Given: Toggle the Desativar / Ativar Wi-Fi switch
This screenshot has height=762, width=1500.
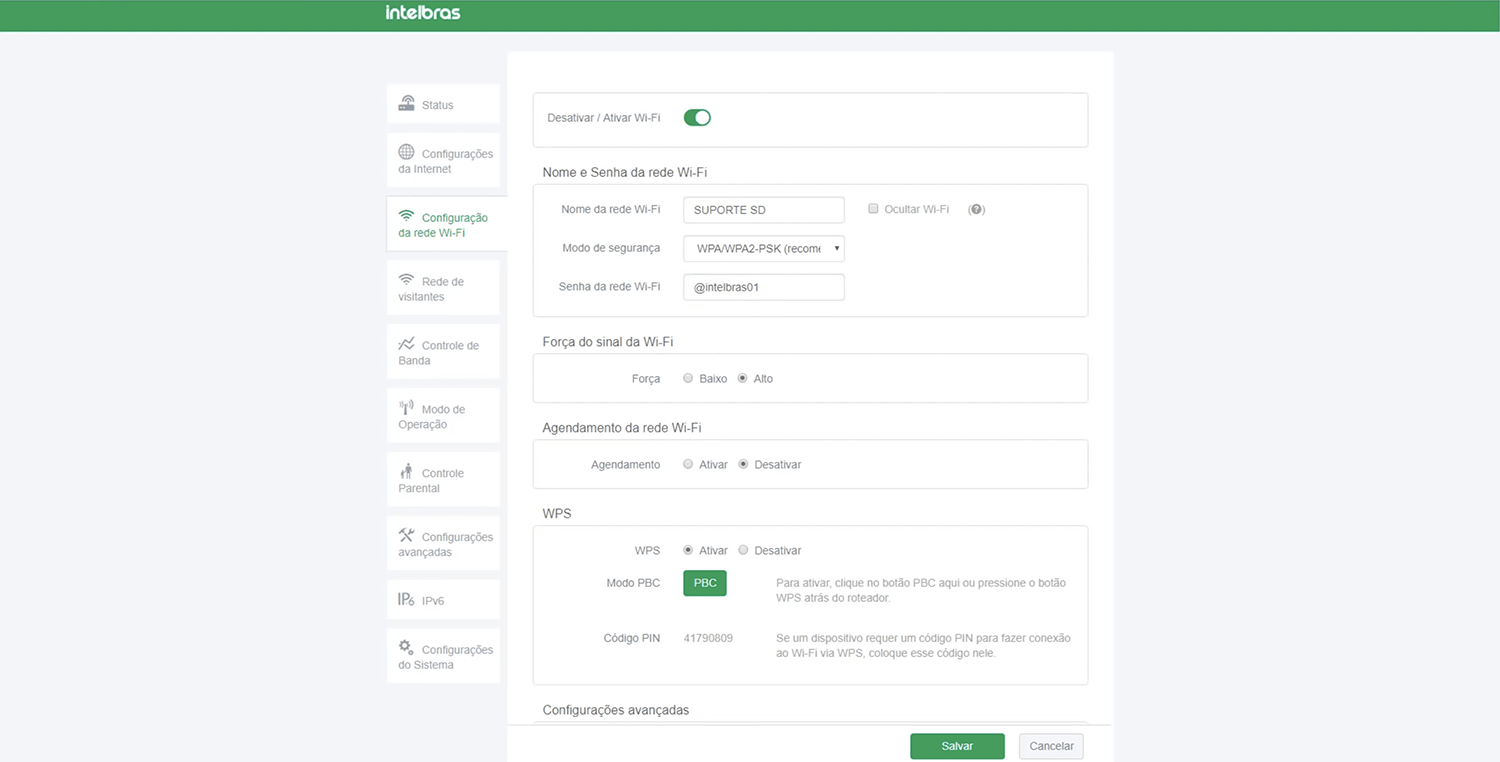Looking at the screenshot, I should click(x=697, y=118).
